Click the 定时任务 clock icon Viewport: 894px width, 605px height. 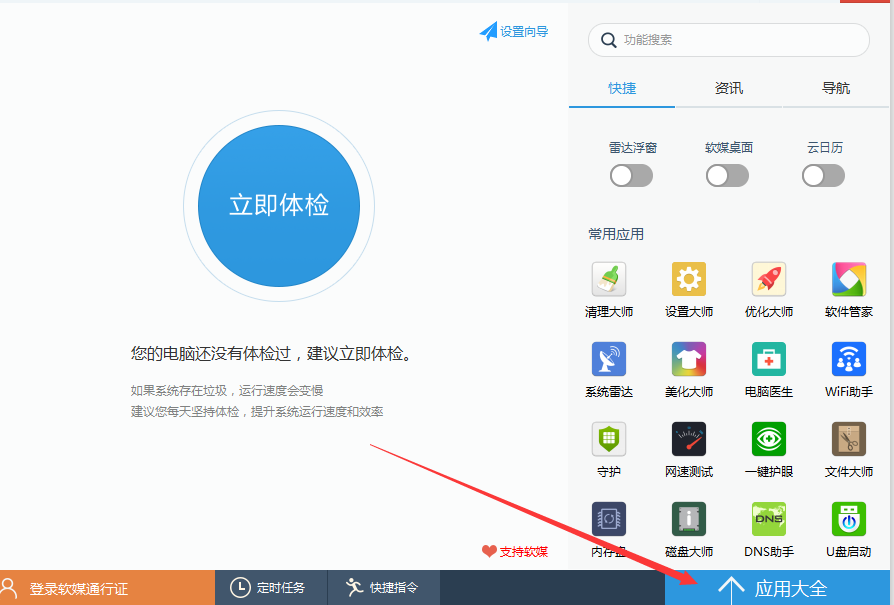click(240, 587)
